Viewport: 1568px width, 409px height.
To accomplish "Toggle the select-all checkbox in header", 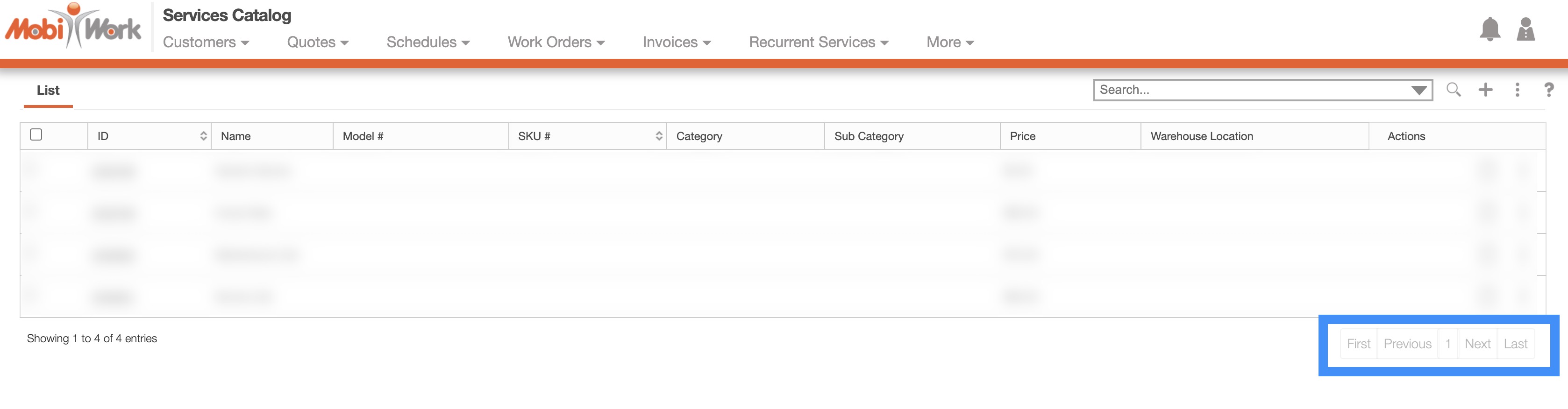I will tap(36, 134).
